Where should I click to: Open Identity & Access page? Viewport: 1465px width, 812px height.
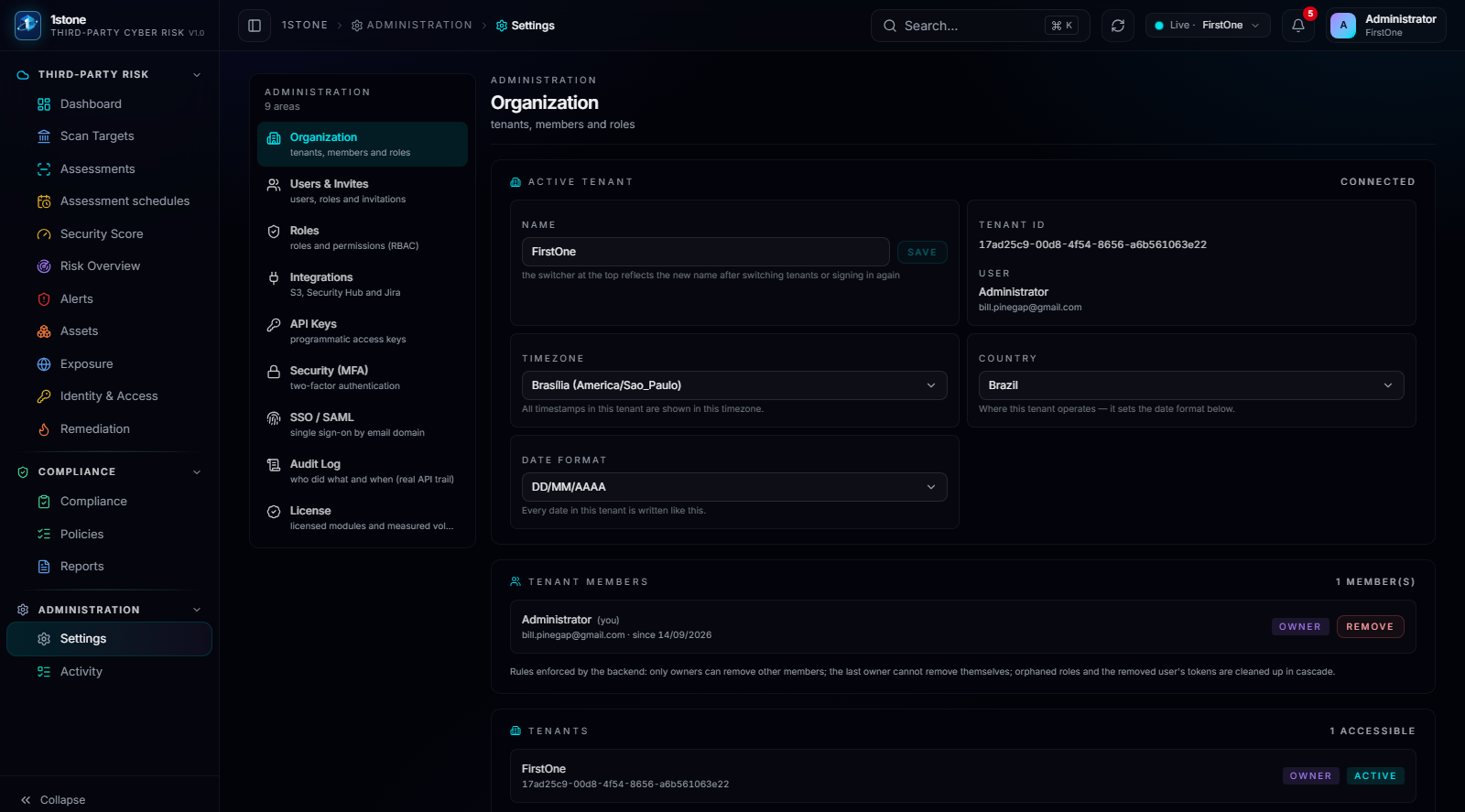click(109, 396)
